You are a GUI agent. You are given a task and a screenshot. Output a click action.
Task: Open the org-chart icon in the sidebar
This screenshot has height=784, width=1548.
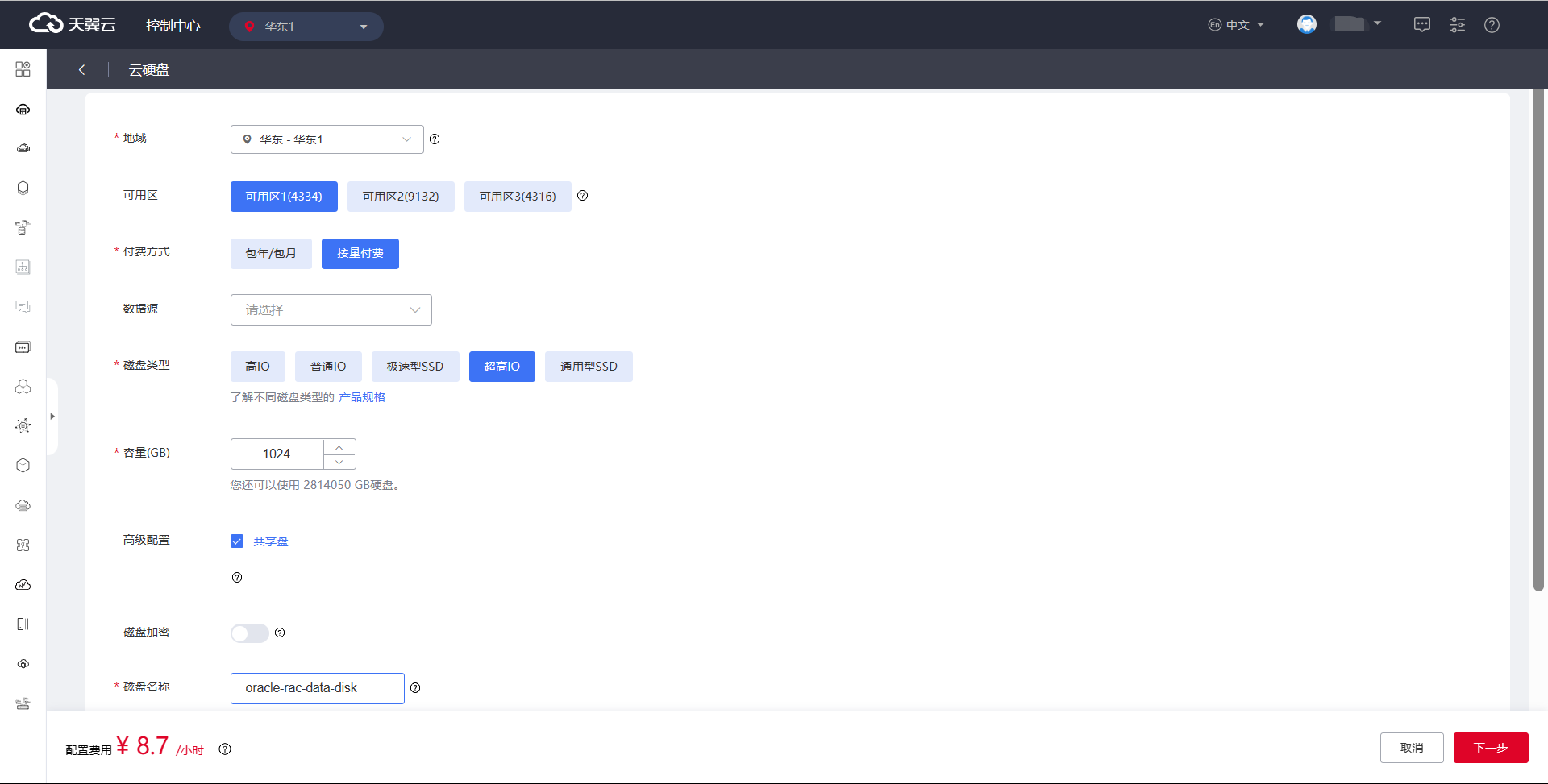click(x=23, y=267)
